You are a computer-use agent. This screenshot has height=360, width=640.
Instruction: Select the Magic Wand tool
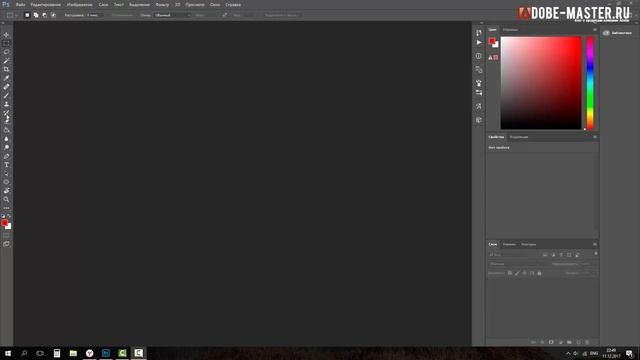[x=6, y=61]
